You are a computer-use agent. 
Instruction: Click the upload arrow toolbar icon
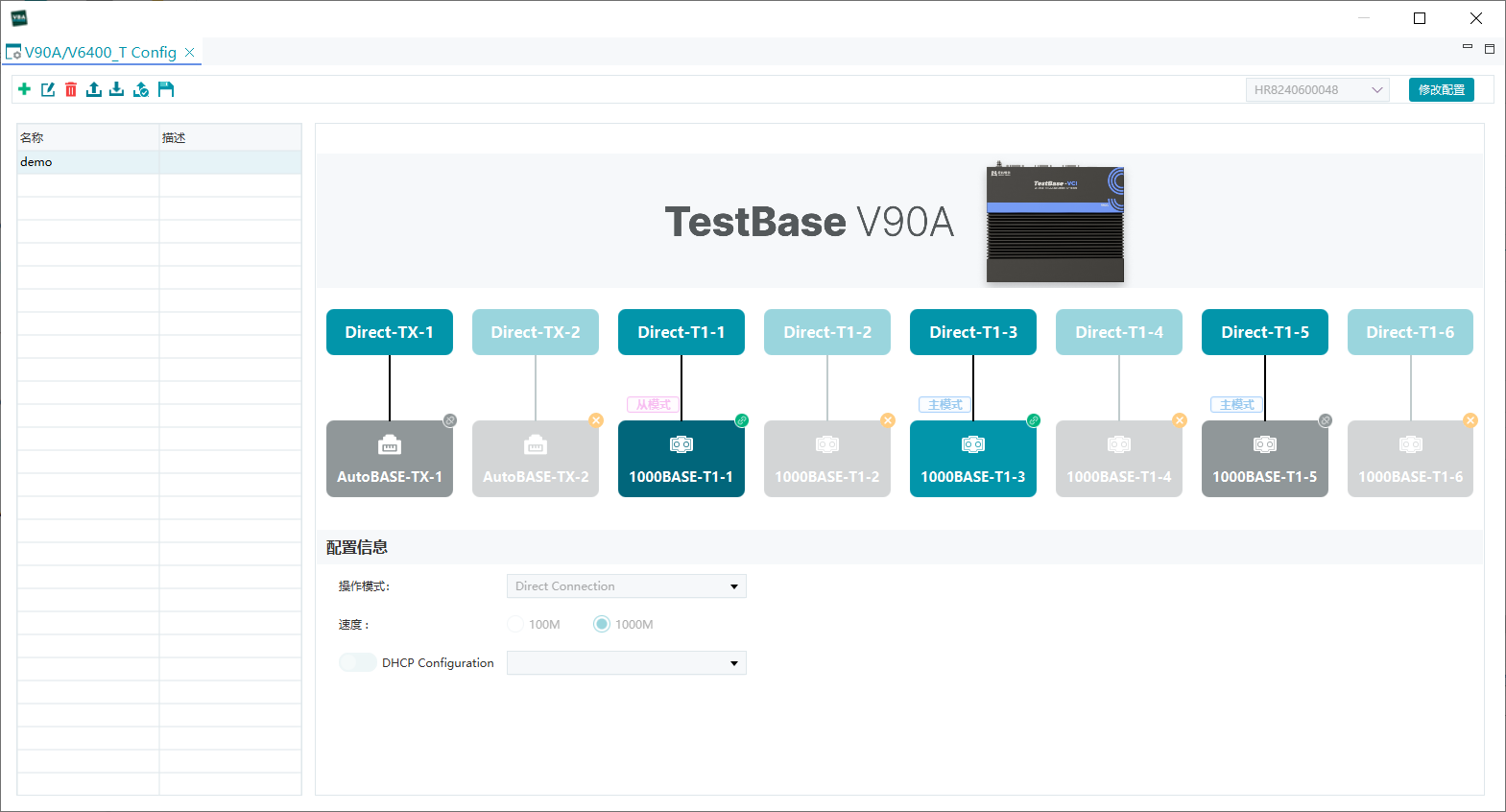[x=94, y=89]
